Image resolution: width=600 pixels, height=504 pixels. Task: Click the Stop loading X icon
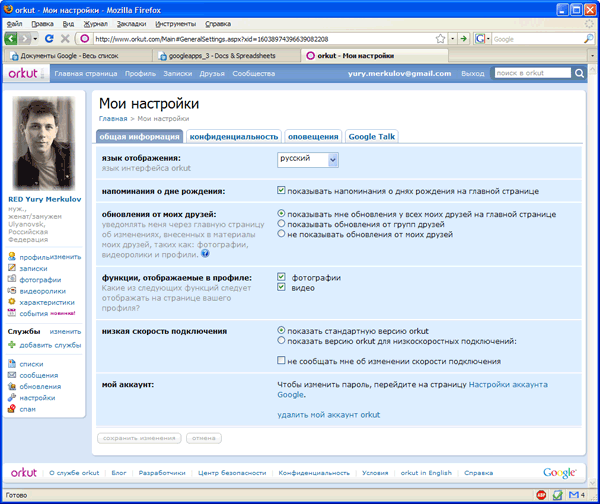click(x=65, y=39)
